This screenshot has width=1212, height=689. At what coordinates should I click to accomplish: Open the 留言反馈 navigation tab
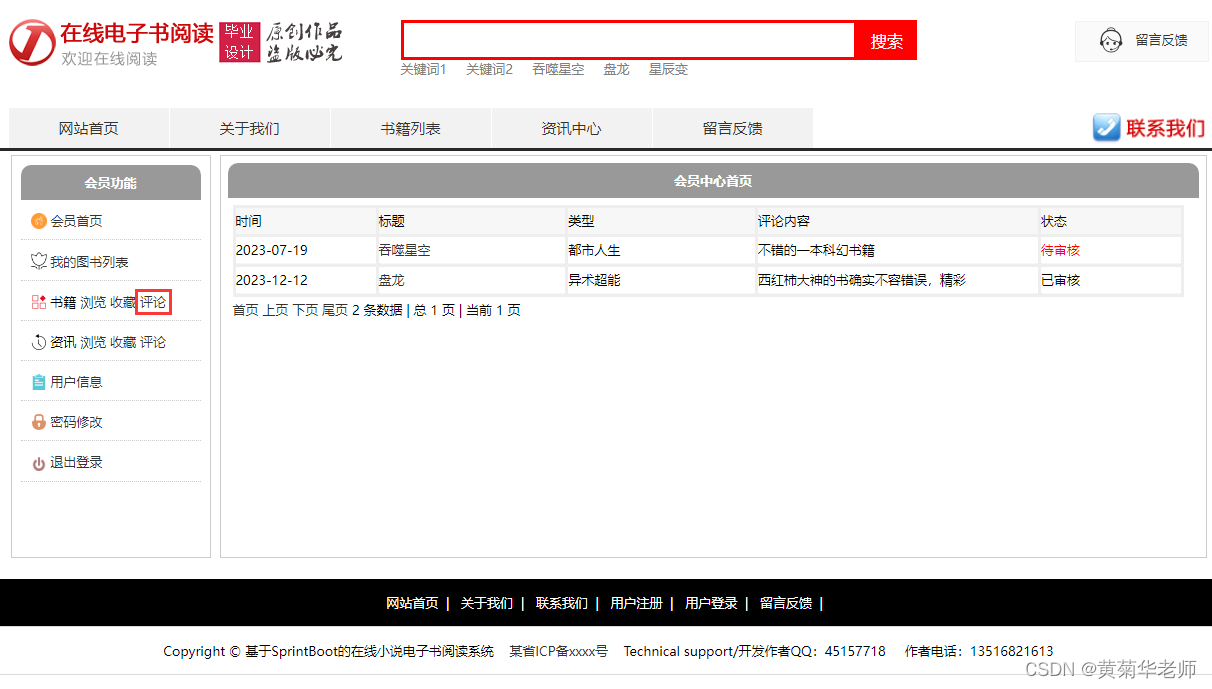point(733,128)
